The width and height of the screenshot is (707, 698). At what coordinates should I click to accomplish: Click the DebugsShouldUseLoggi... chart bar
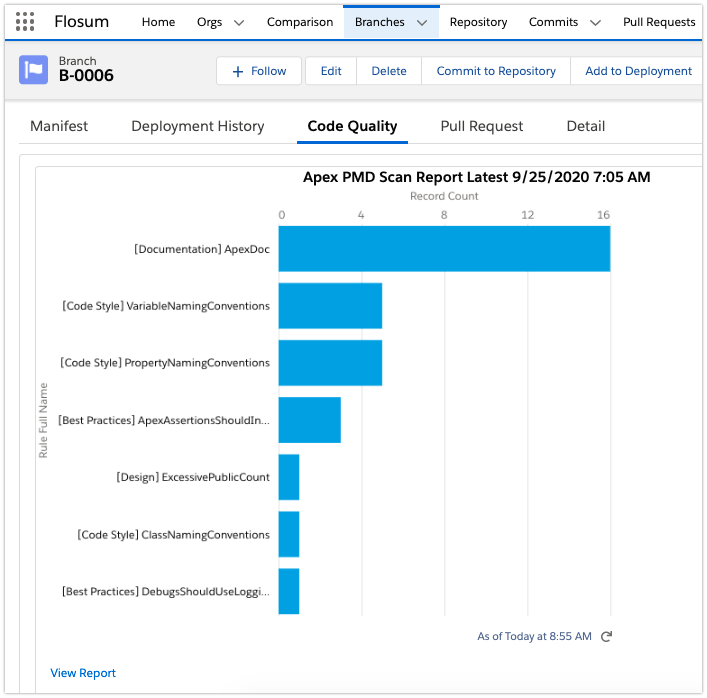289,591
